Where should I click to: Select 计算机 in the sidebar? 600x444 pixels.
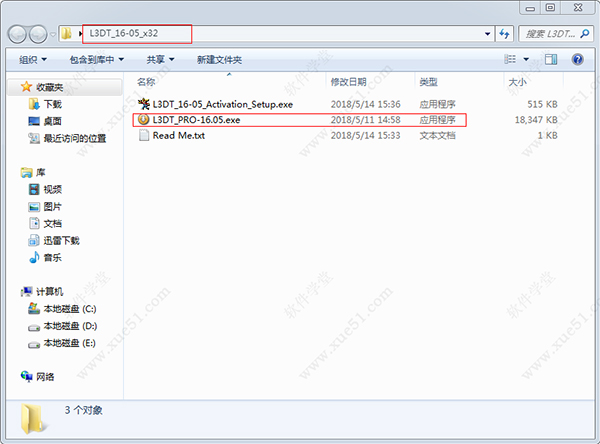[x=50, y=292]
